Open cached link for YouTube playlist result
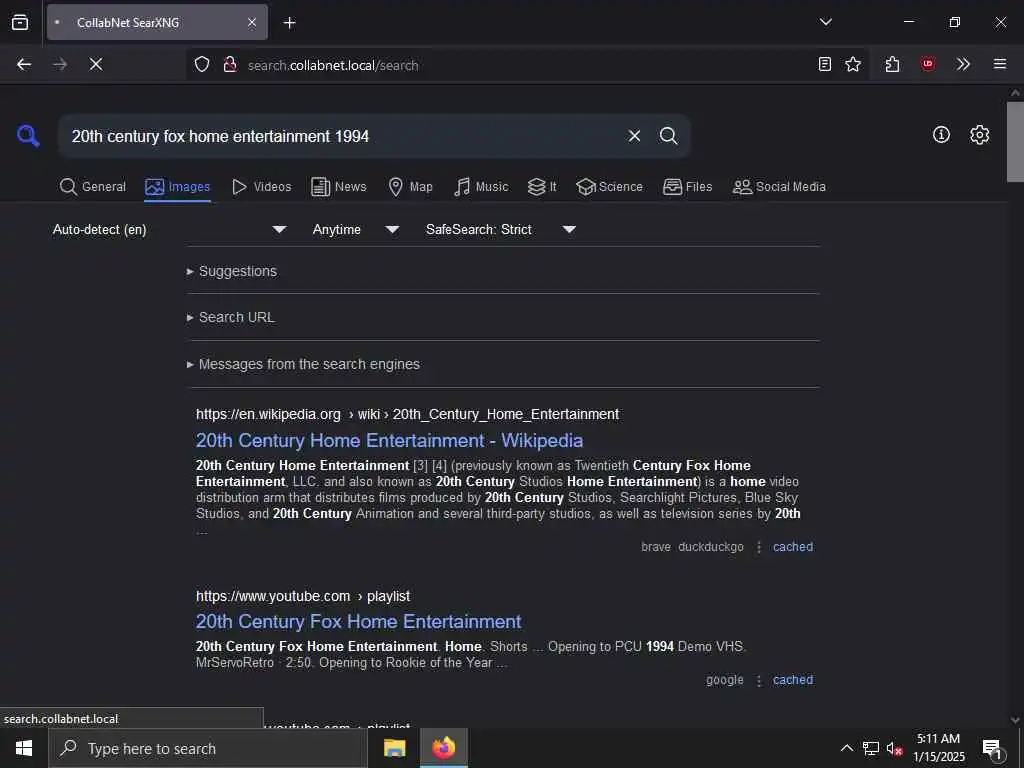This screenshot has width=1024, height=768. pos(793,680)
